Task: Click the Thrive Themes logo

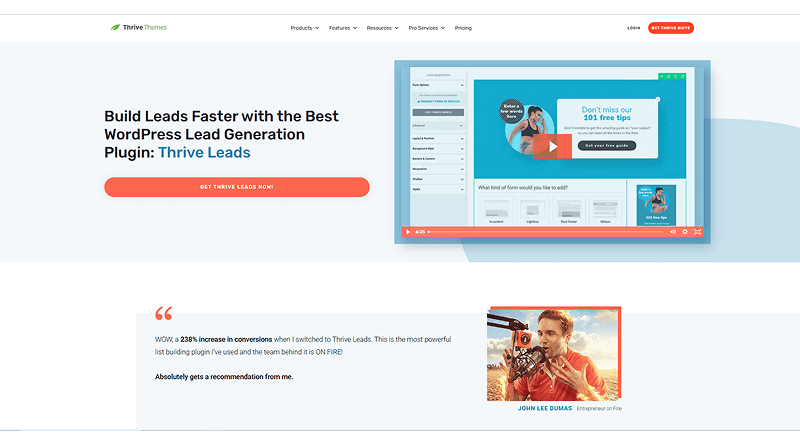Action: pyautogui.click(x=138, y=28)
